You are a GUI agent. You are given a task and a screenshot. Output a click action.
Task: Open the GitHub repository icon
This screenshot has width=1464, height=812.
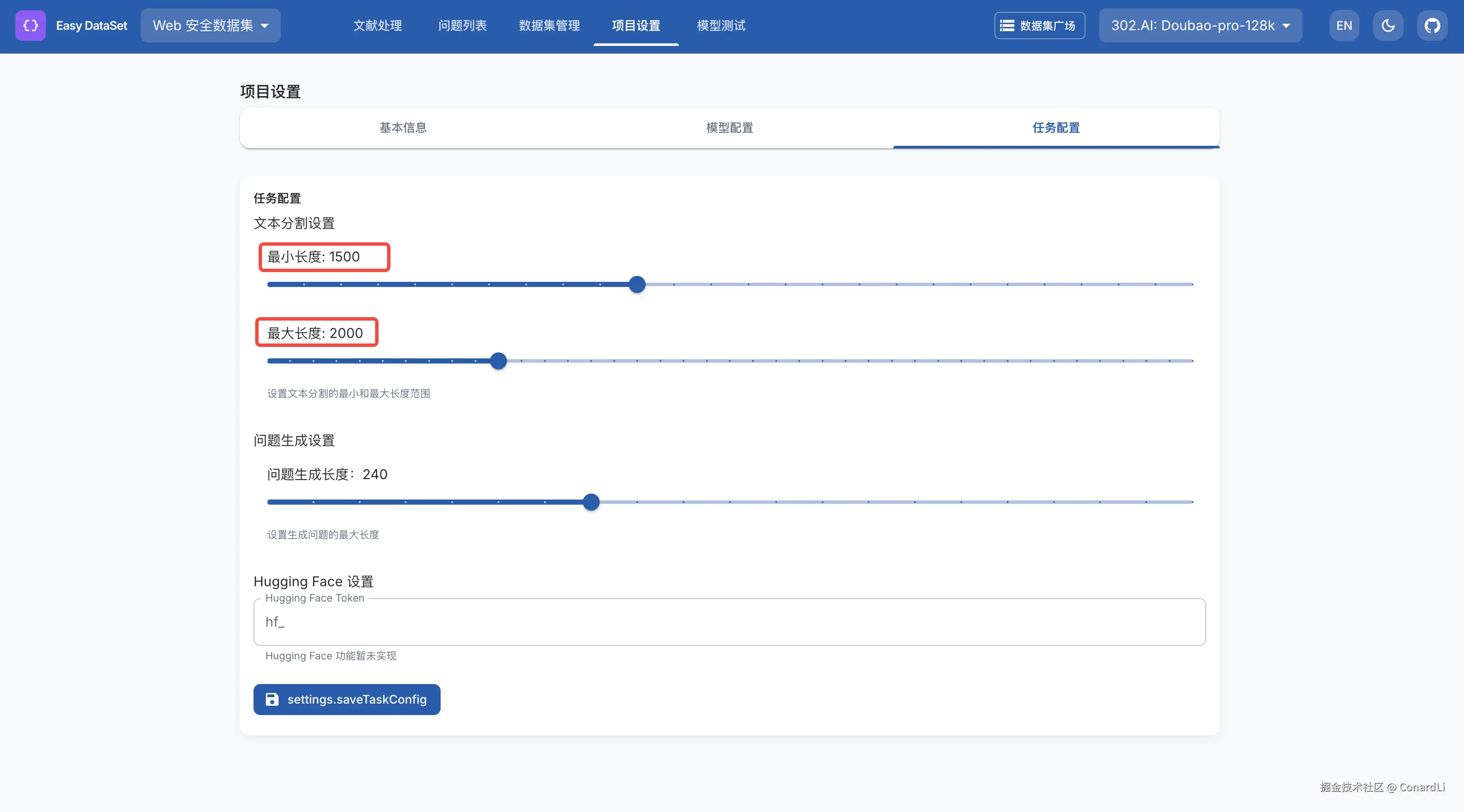(1432, 26)
